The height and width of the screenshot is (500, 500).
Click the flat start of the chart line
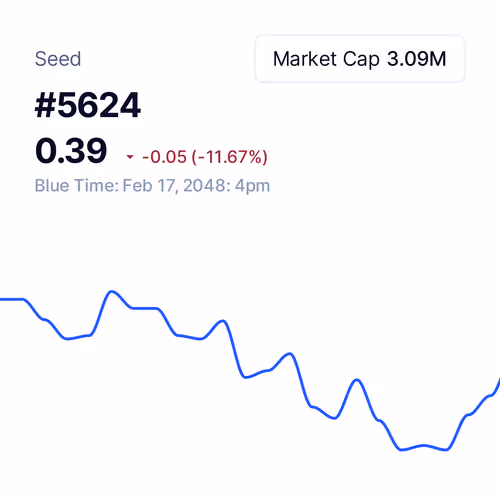[x=12, y=299]
